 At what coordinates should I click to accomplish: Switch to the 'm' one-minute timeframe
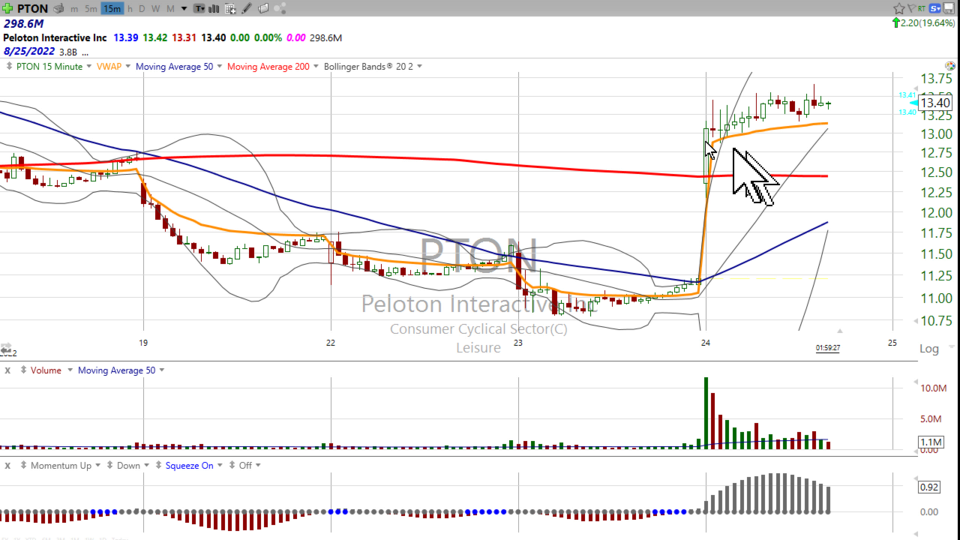click(74, 9)
